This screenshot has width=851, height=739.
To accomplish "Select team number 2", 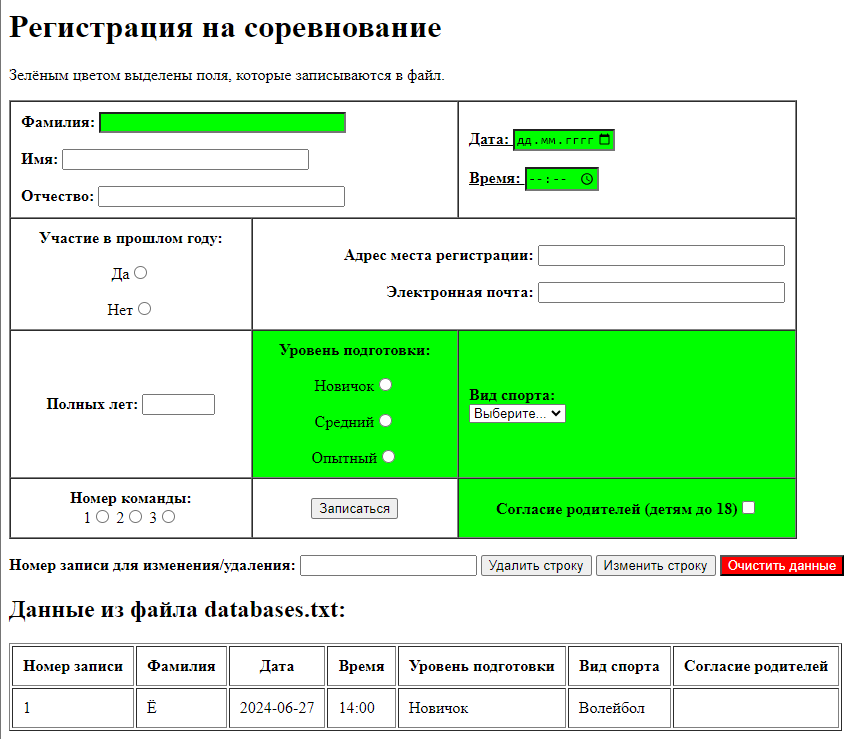I will pos(135,517).
